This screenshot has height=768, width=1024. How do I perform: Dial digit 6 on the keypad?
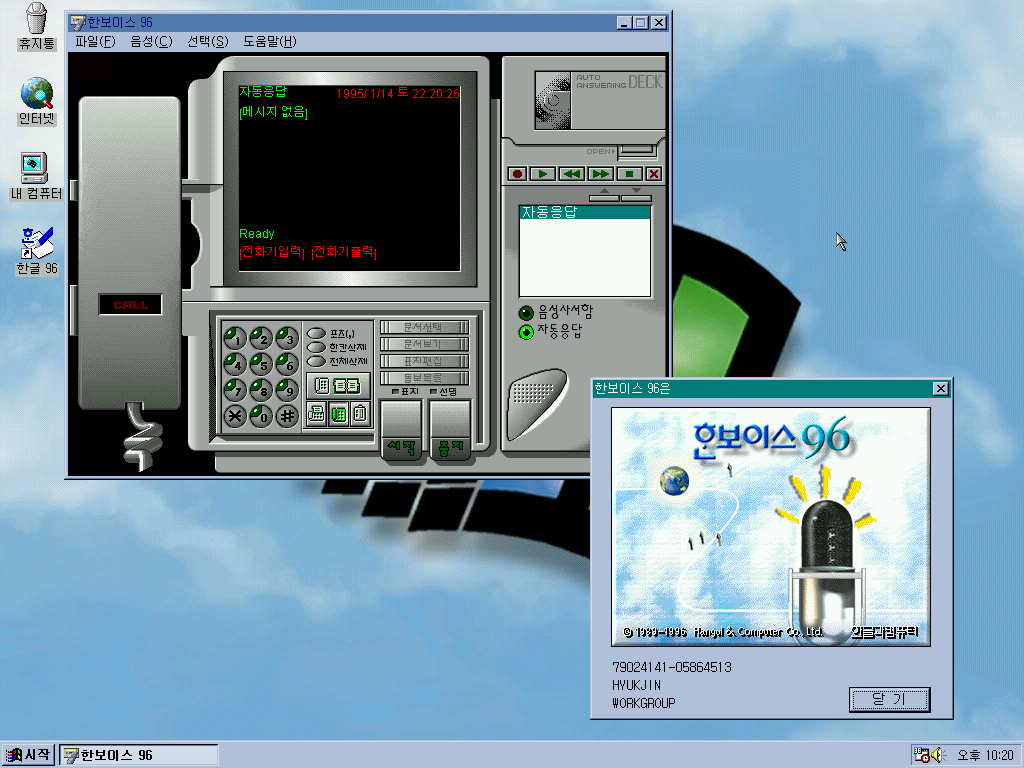click(x=287, y=364)
